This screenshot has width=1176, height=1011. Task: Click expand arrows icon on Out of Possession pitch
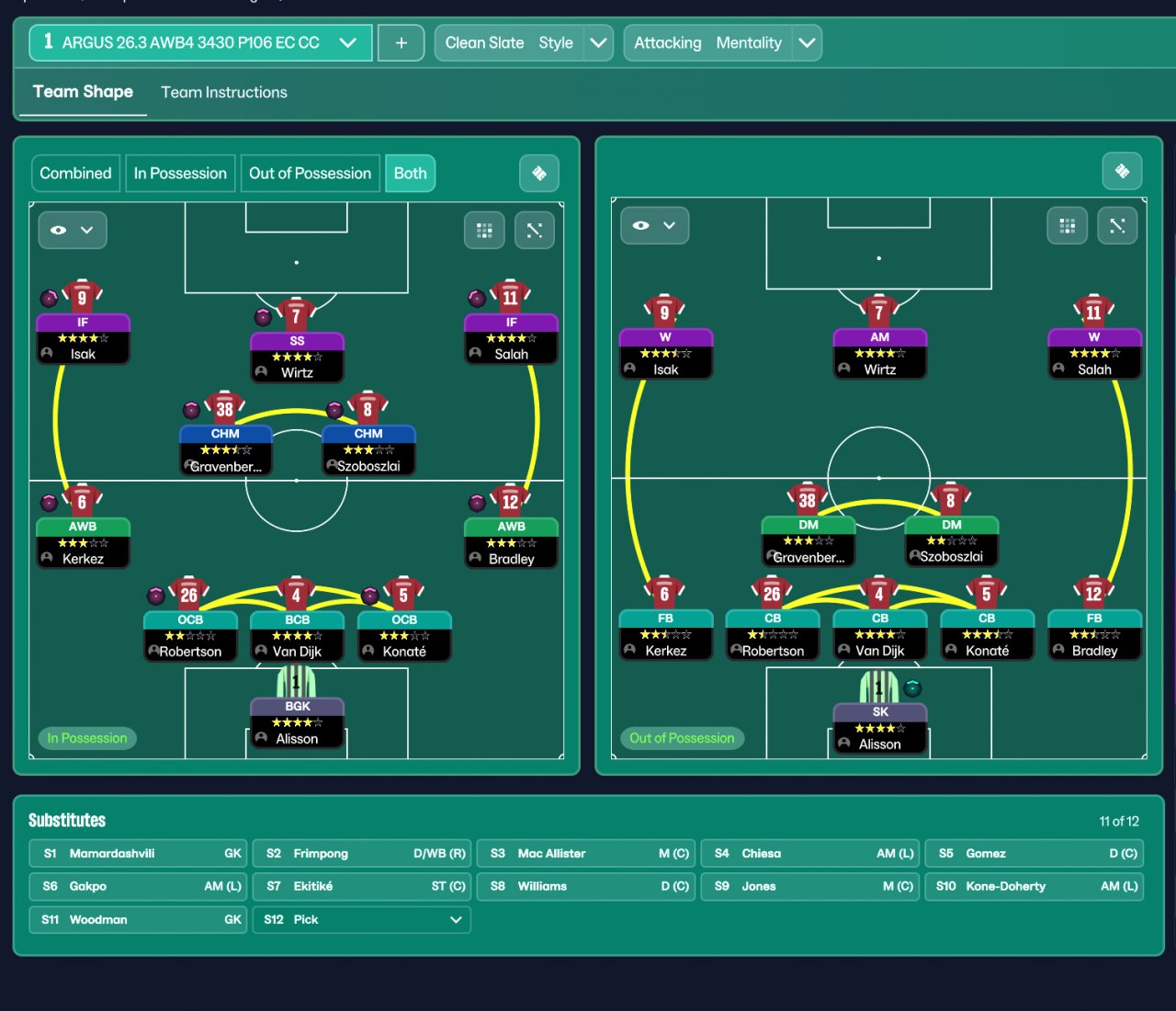tap(1117, 225)
